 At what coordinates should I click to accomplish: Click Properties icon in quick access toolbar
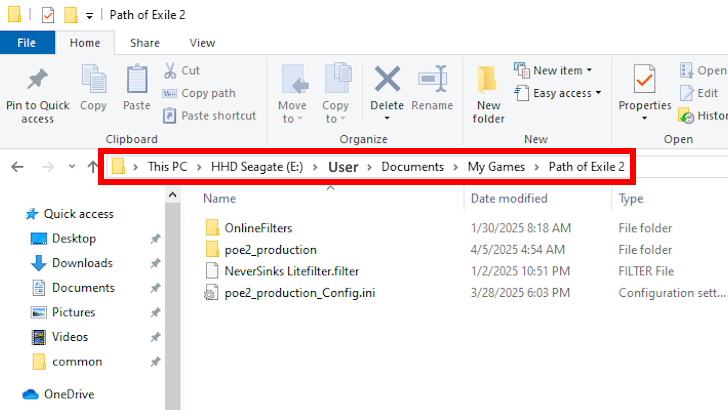(48, 15)
